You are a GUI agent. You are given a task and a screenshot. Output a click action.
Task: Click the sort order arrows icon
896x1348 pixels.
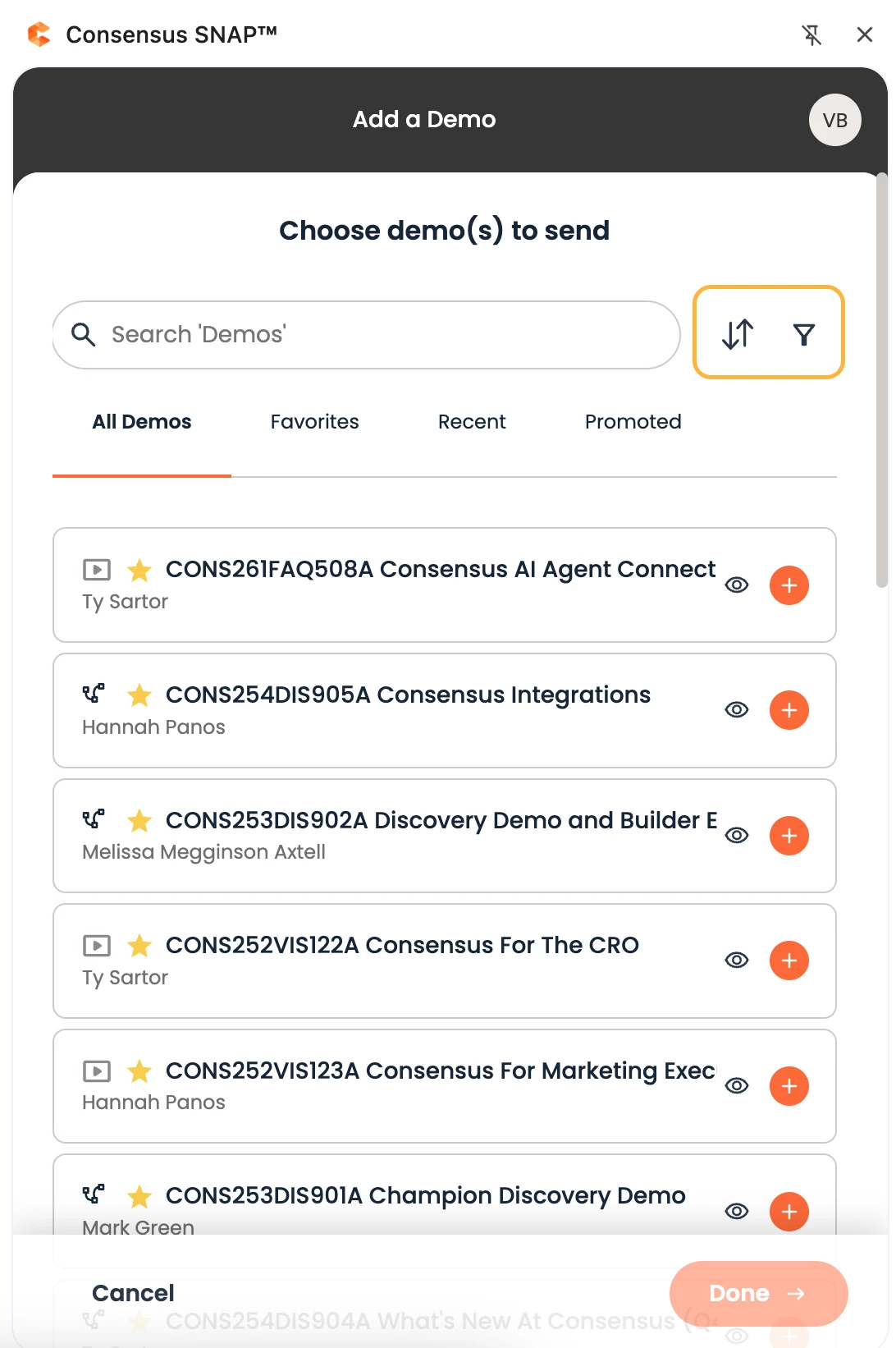point(737,334)
